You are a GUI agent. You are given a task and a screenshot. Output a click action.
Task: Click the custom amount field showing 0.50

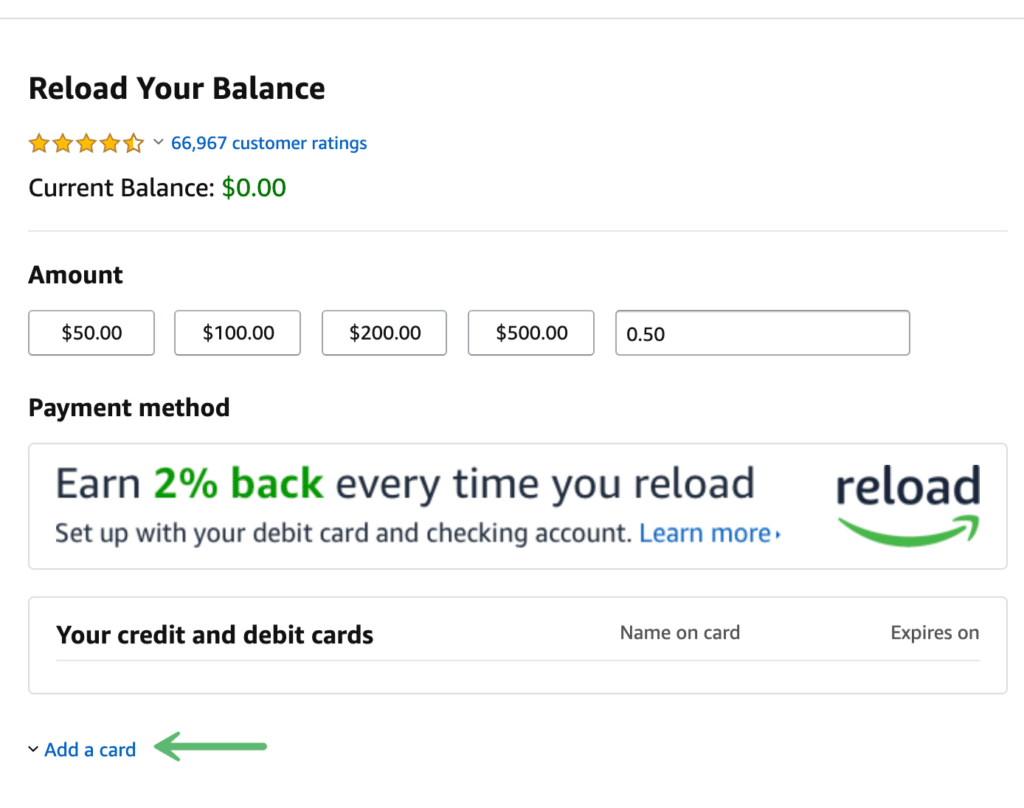pos(762,333)
